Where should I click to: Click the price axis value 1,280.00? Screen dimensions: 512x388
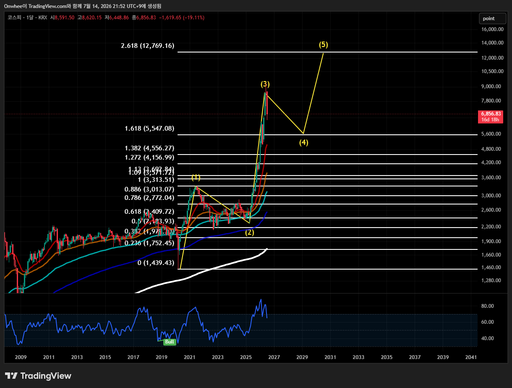point(491,280)
